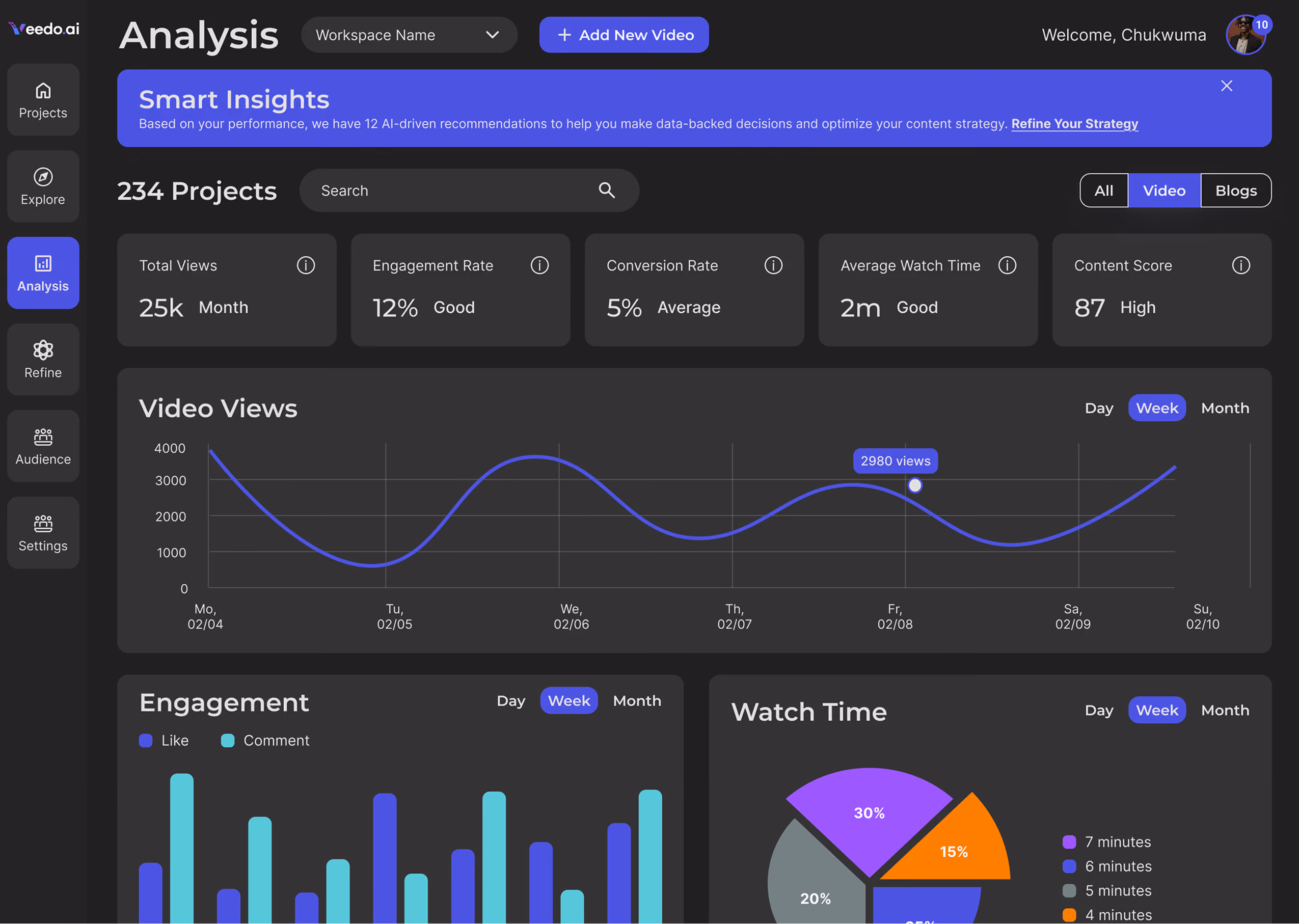The width and height of the screenshot is (1299, 924).
Task: Click the 6 minutes legend swatch
Action: click(x=1069, y=866)
